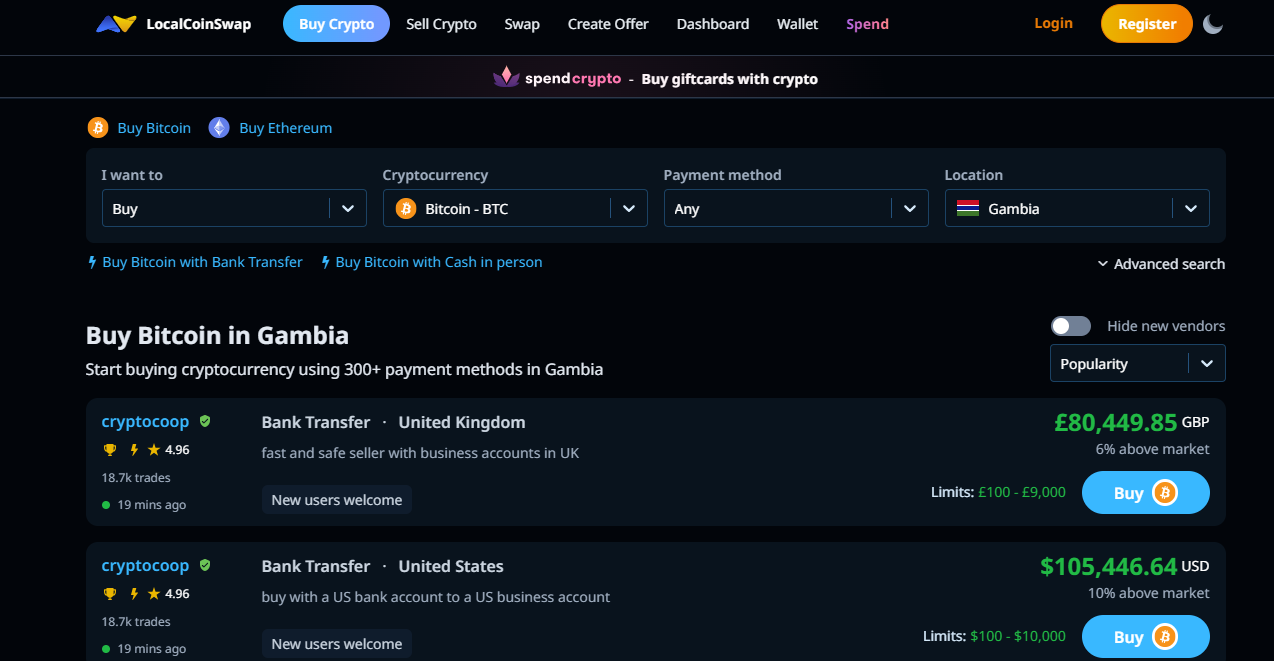The height and width of the screenshot is (661, 1274).
Task: Click the verified shield on the United States offer
Action: 205,565
